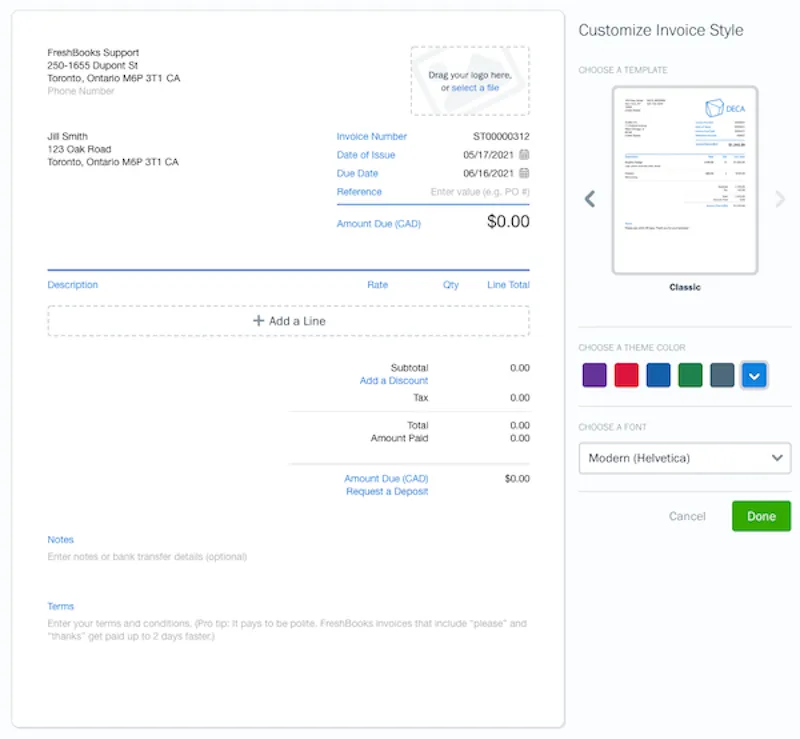Select the purple theme color
This screenshot has width=800, height=739.
[594, 375]
